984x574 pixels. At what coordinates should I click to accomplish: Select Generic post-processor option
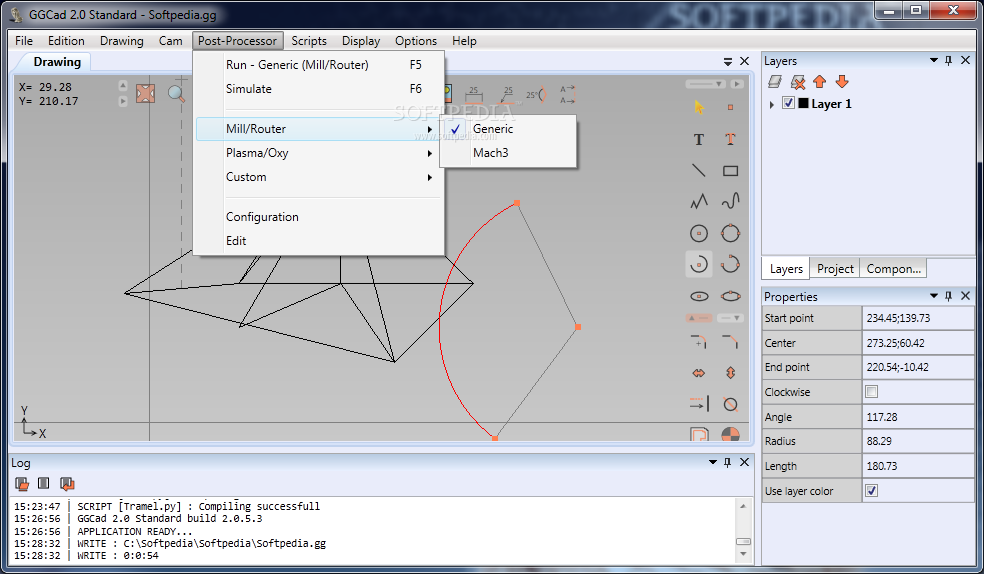point(493,129)
